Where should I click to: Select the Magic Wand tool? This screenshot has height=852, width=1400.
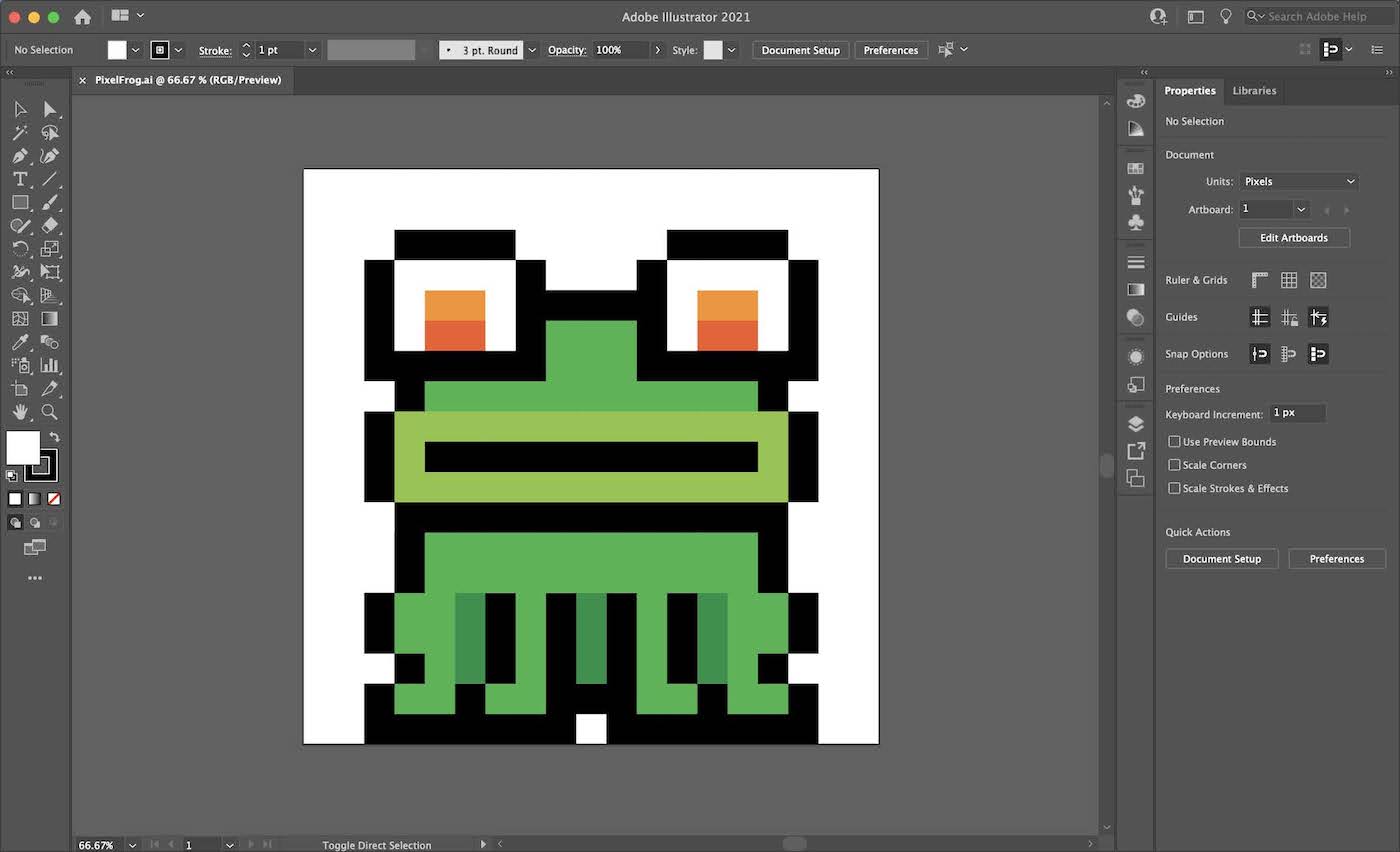(x=18, y=132)
